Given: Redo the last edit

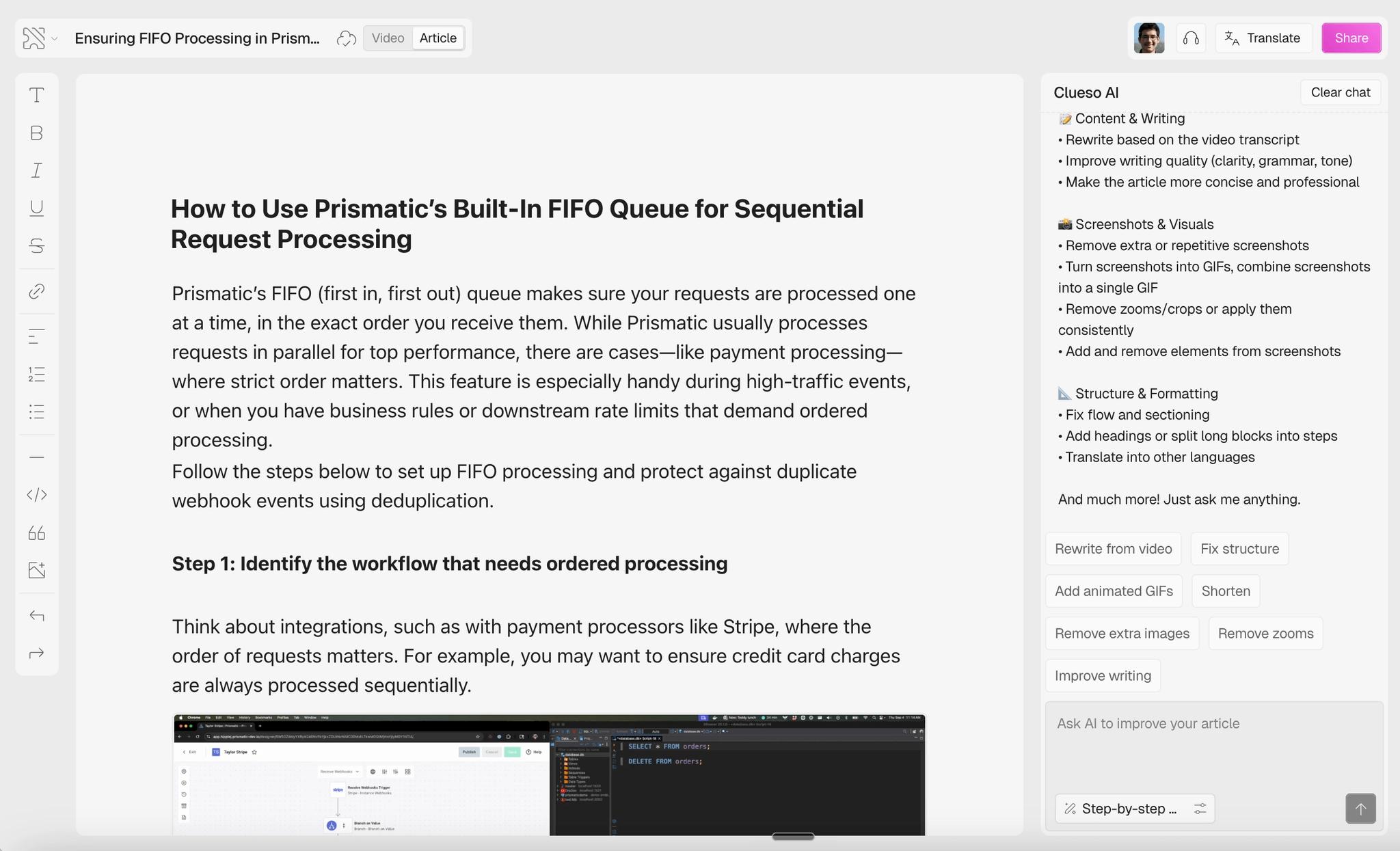Looking at the screenshot, I should click(37, 653).
